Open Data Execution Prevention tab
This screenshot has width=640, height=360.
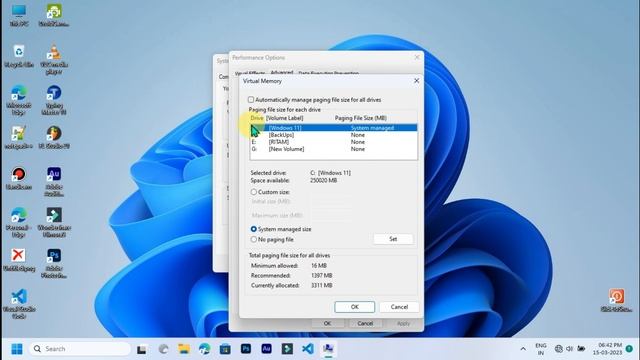329,73
